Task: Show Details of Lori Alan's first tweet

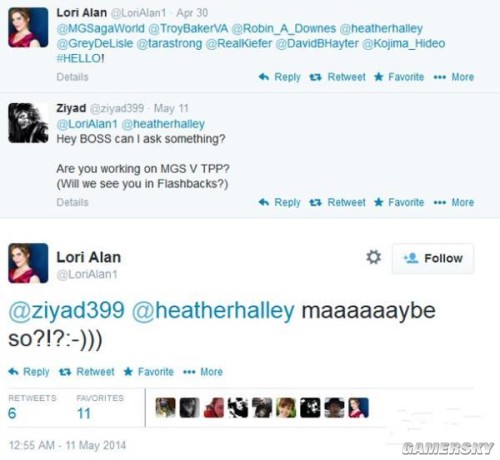Action: click(x=72, y=77)
